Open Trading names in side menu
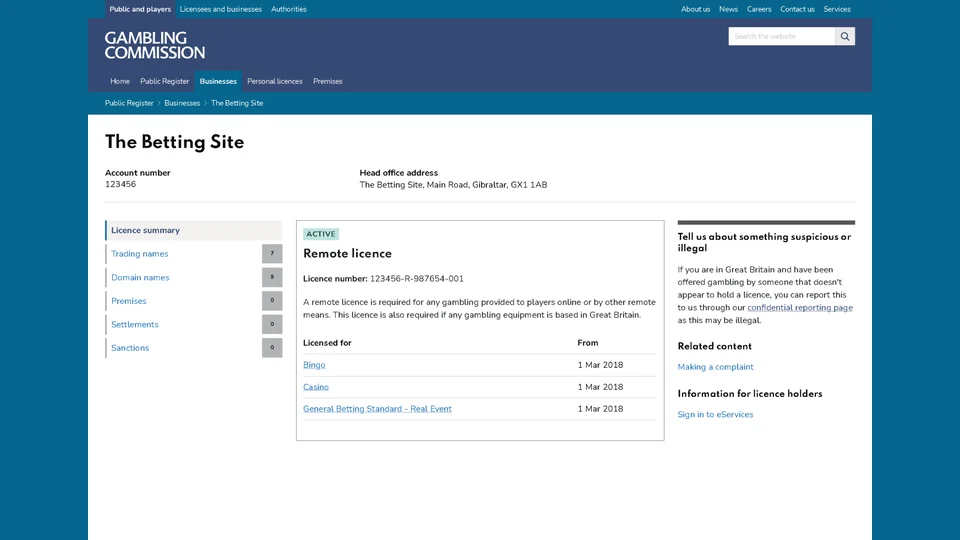The width and height of the screenshot is (960, 540). tap(140, 253)
